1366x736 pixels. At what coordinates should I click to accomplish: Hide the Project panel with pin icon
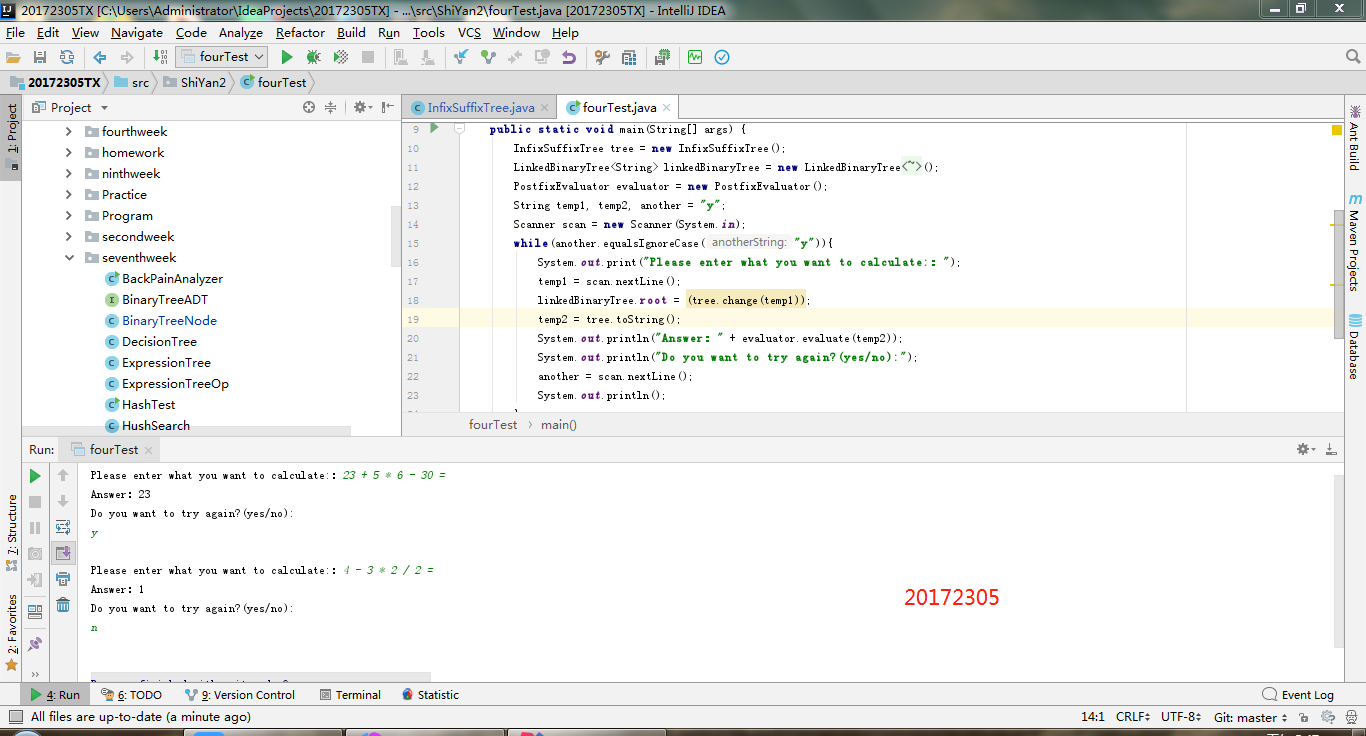pos(387,107)
